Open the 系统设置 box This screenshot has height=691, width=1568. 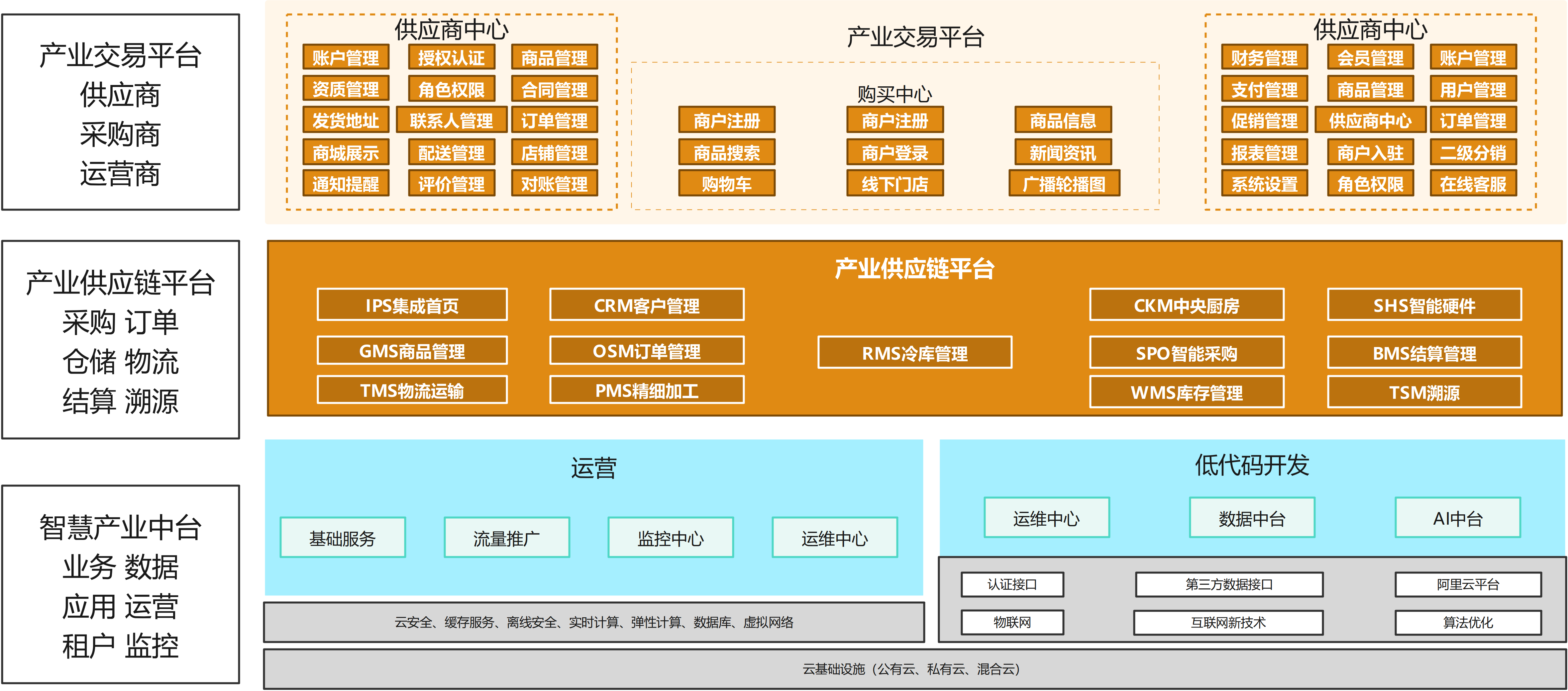tap(1264, 184)
